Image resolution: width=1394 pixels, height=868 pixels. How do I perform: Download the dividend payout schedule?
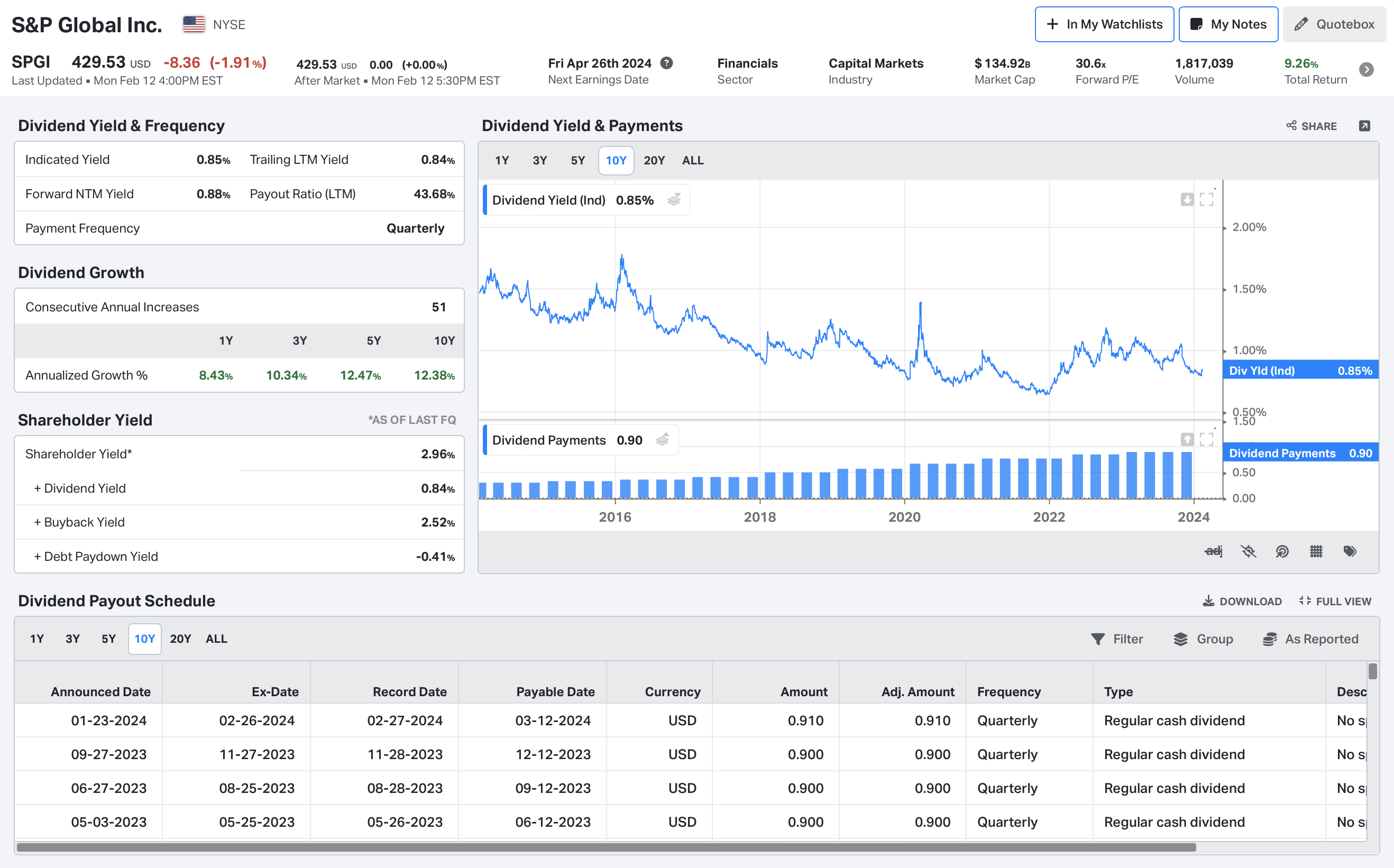coord(1242,601)
